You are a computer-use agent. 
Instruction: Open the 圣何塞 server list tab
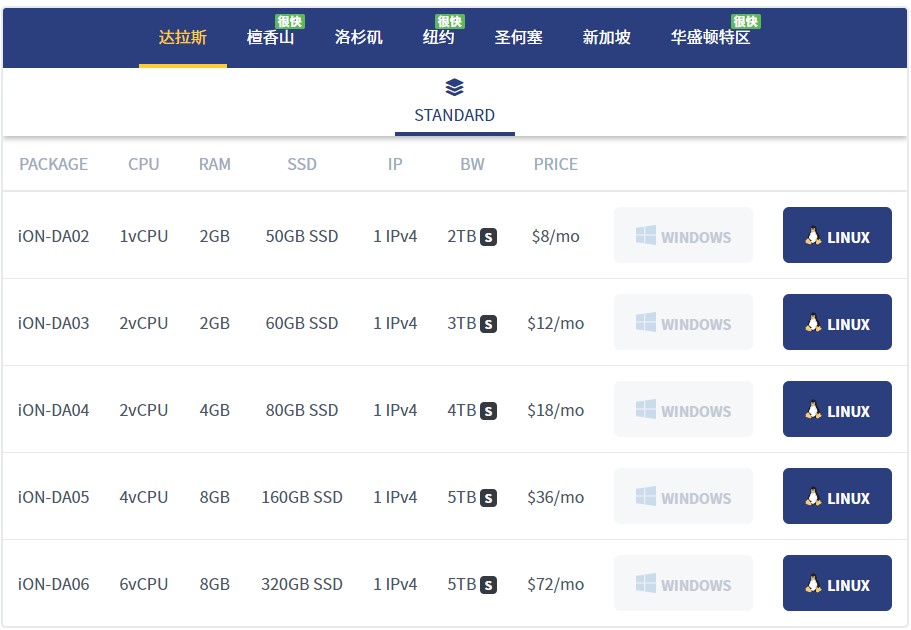click(518, 37)
